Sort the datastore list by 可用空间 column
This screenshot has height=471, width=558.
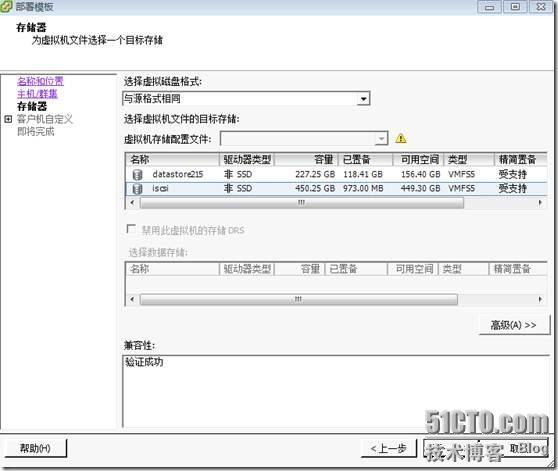coord(418,159)
